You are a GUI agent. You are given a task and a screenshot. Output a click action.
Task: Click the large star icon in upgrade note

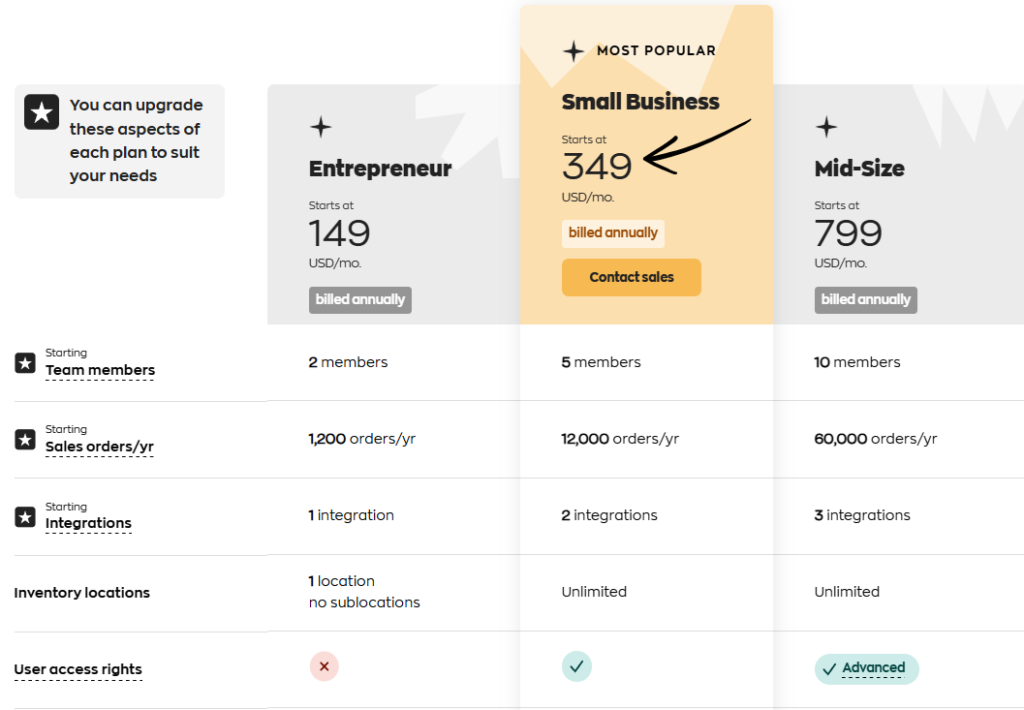tap(41, 113)
